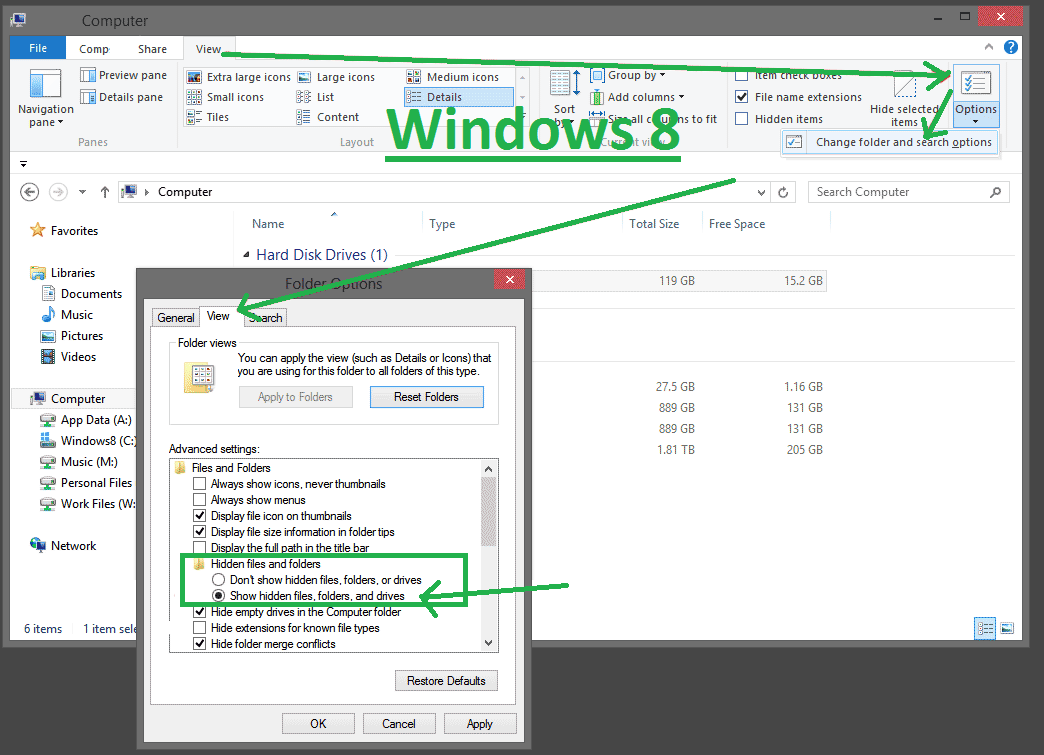Close the Folder Options dialog
The height and width of the screenshot is (755, 1044).
coord(510,280)
